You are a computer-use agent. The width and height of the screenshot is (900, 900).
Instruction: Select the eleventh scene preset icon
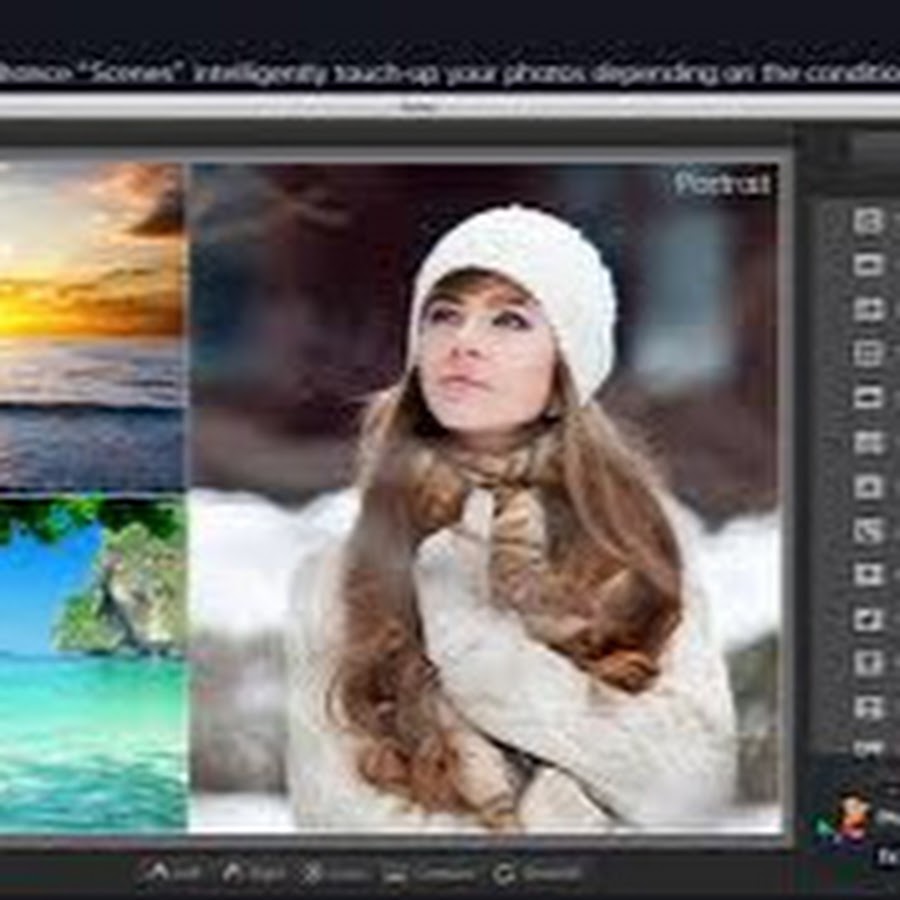click(868, 663)
